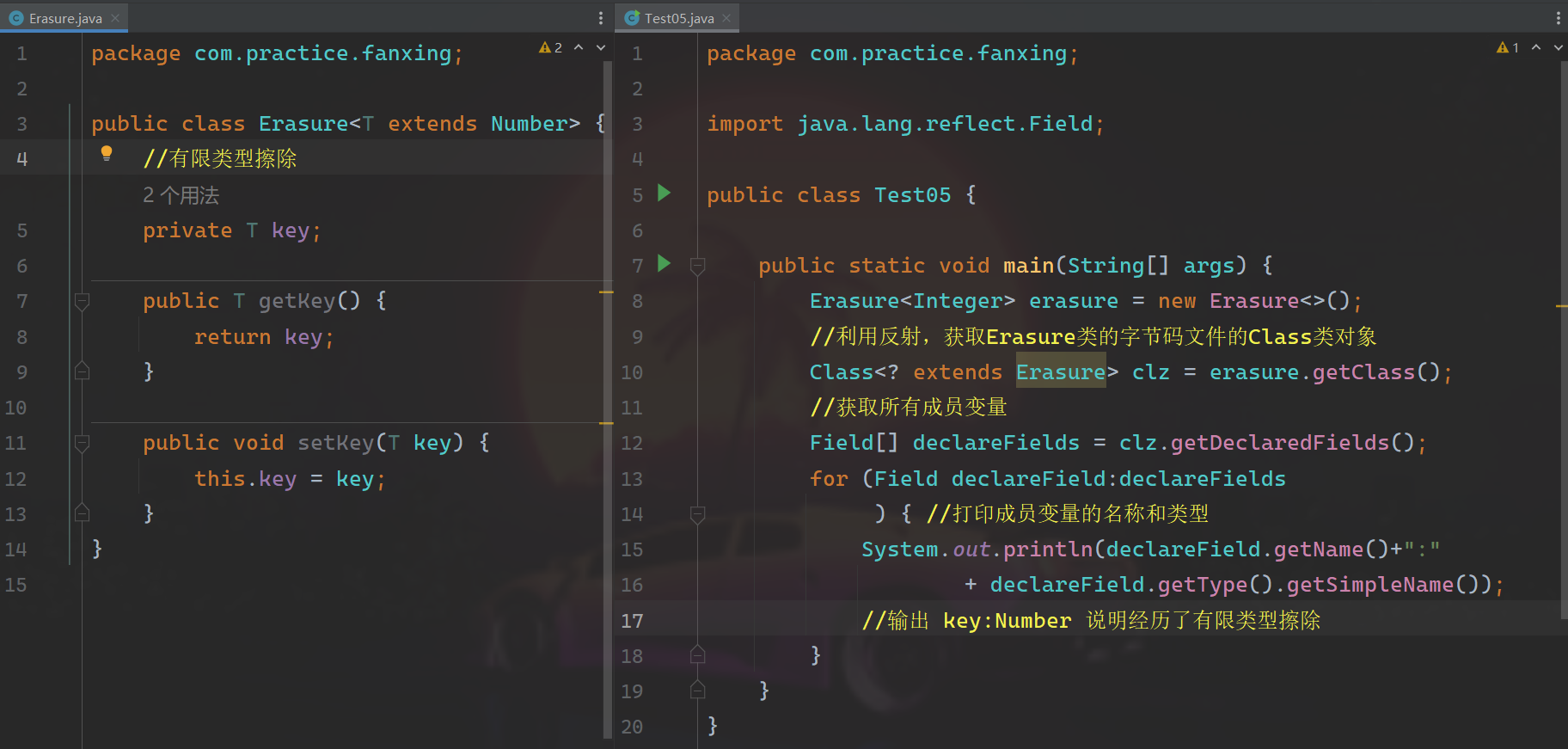This screenshot has width=1568, height=749.
Task: Collapse the getKey() method fold marker
Action: 83,302
